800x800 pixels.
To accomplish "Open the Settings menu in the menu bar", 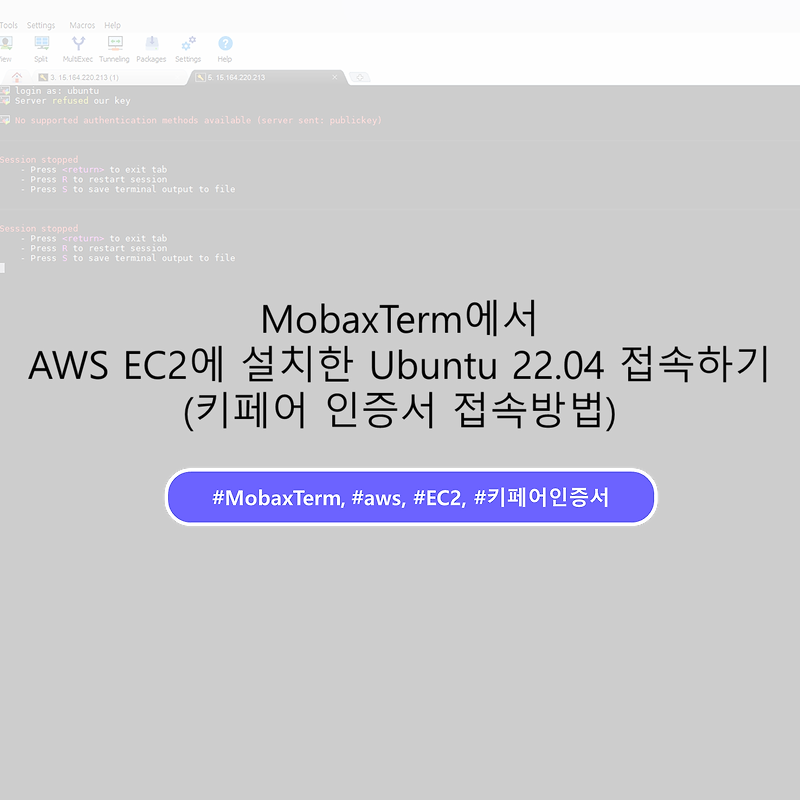I will (x=41, y=24).
